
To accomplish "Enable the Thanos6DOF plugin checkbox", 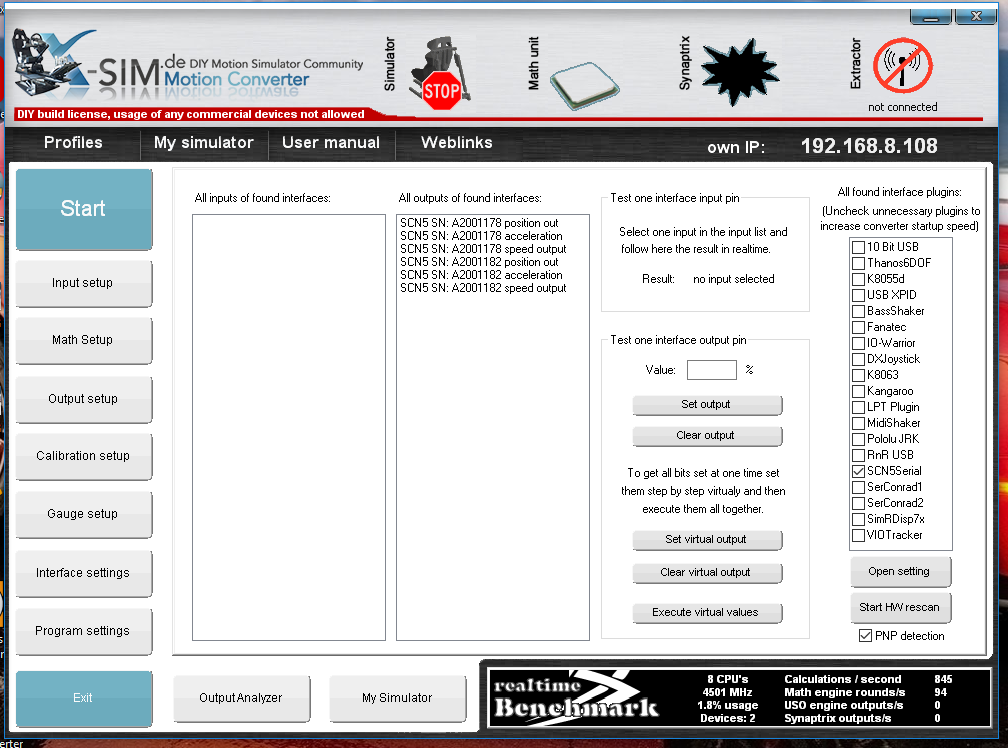I will click(x=859, y=263).
